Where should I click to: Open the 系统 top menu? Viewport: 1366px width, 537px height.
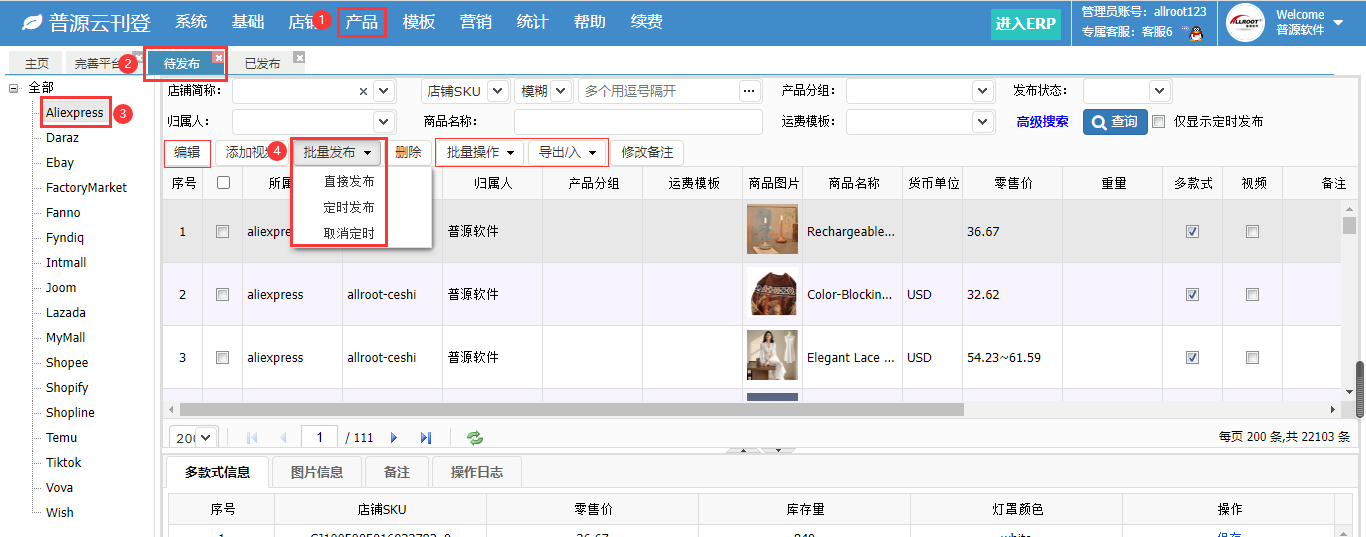pos(191,21)
